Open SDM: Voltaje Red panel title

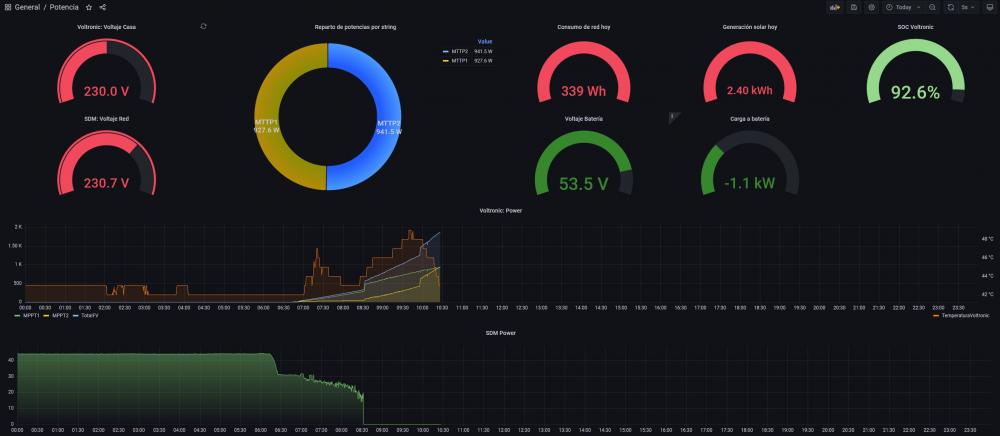click(107, 119)
